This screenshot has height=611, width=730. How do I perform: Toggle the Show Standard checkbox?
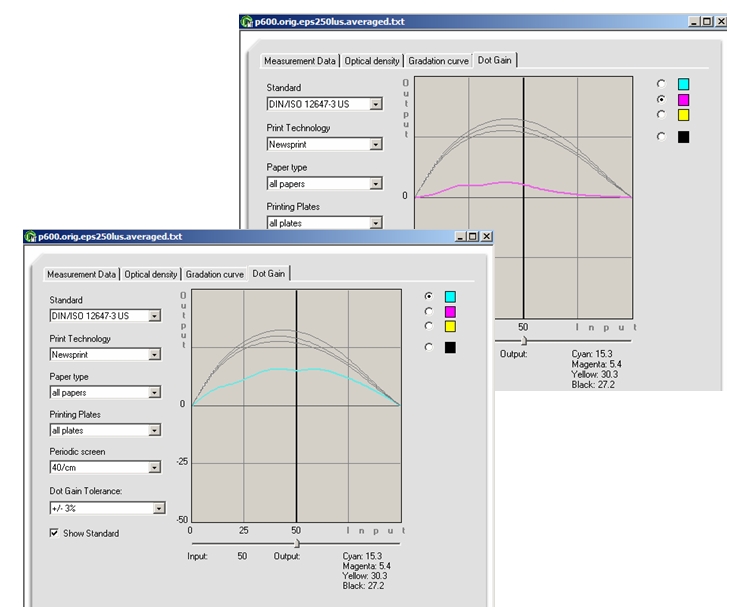click(54, 533)
